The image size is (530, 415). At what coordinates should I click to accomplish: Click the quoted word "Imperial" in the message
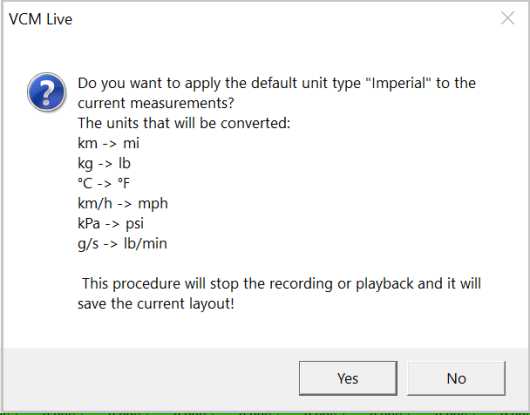click(x=398, y=83)
